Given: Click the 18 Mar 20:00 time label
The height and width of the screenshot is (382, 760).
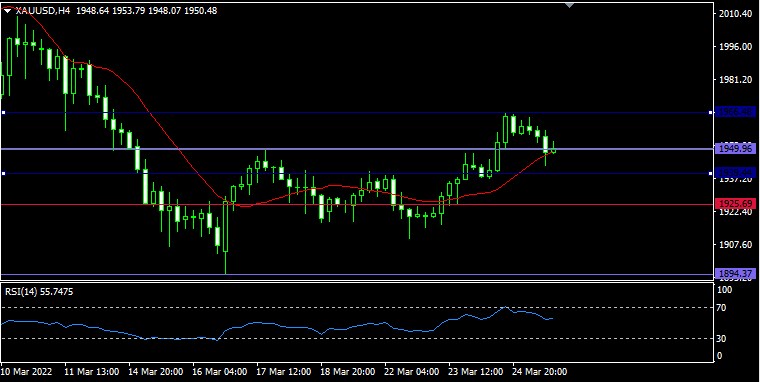Looking at the screenshot, I should click(348, 372).
